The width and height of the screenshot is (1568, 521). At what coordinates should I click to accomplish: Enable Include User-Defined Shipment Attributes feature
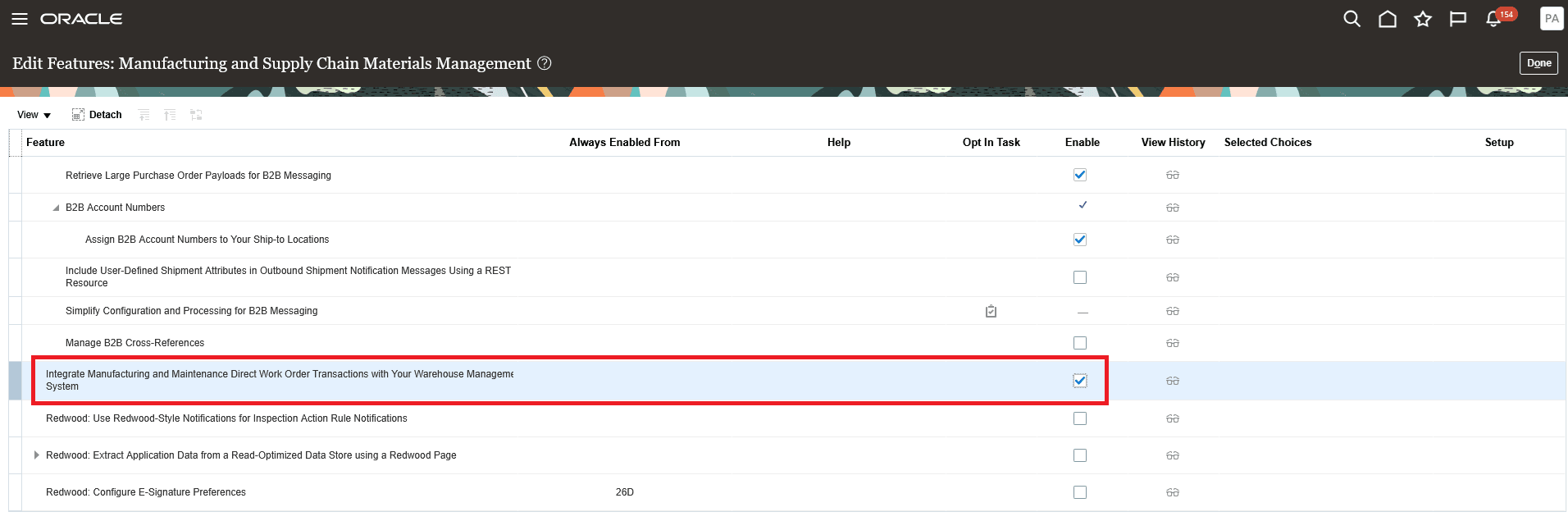tap(1080, 277)
